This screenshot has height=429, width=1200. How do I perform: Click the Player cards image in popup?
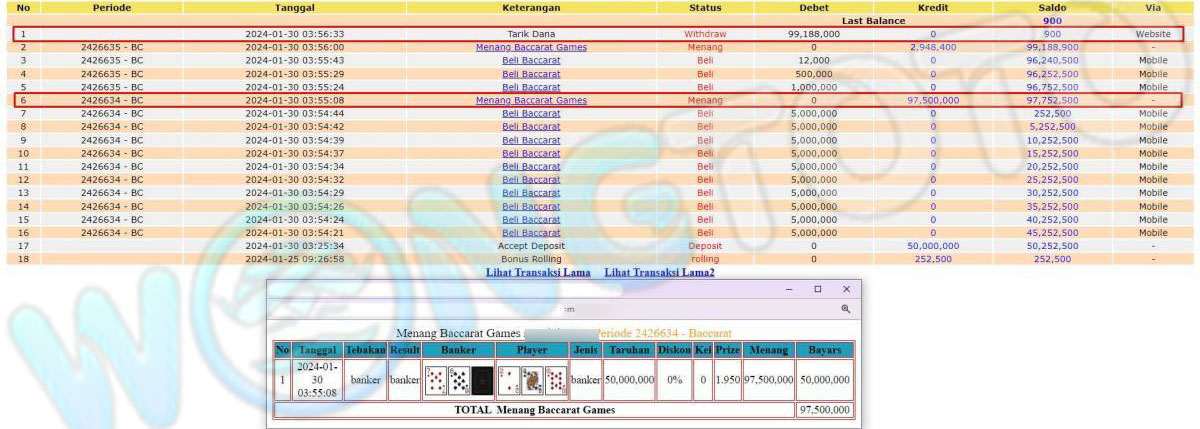tap(532, 380)
